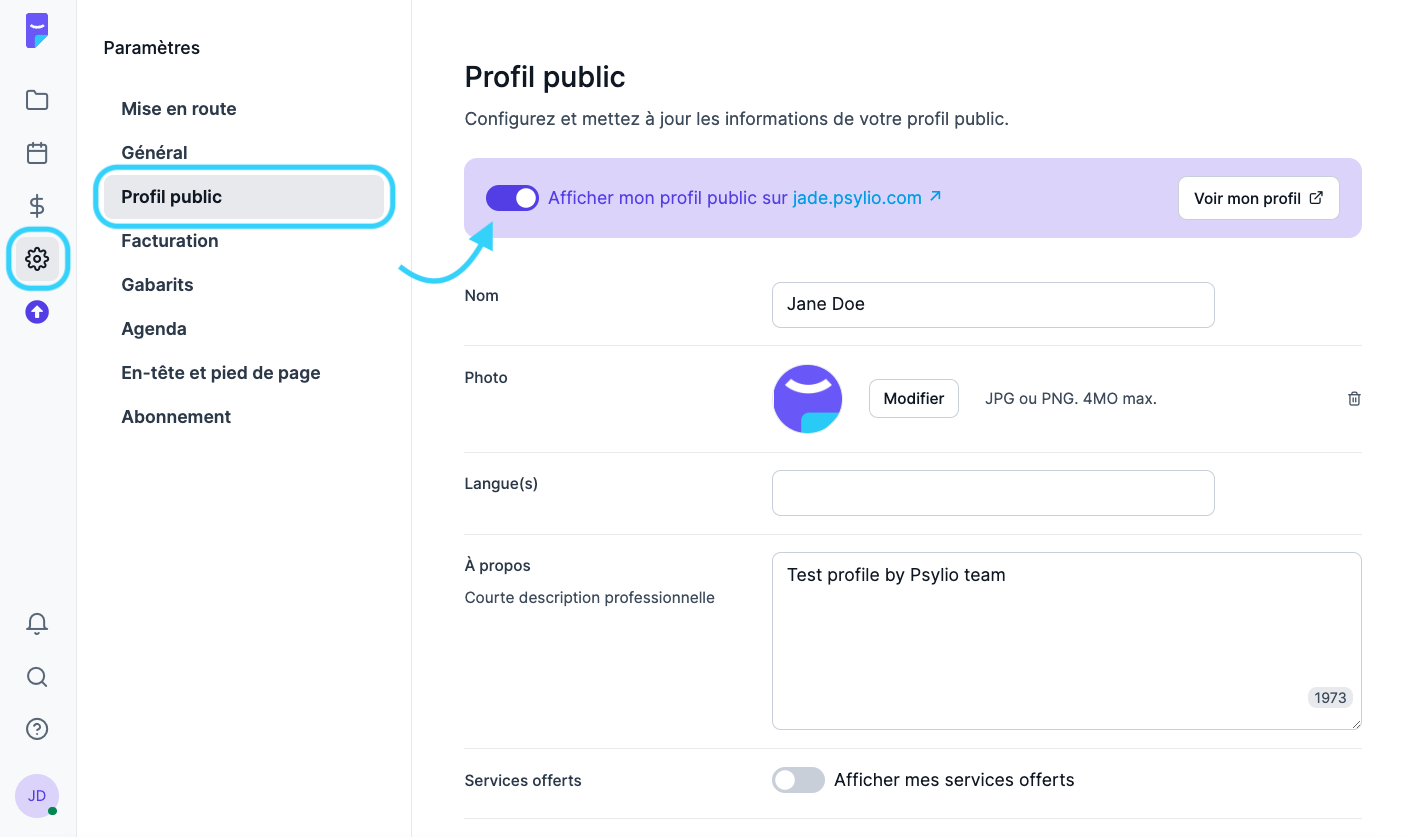1407x837 pixels.
Task: Open the dollar billing icon
Action: pos(37,206)
